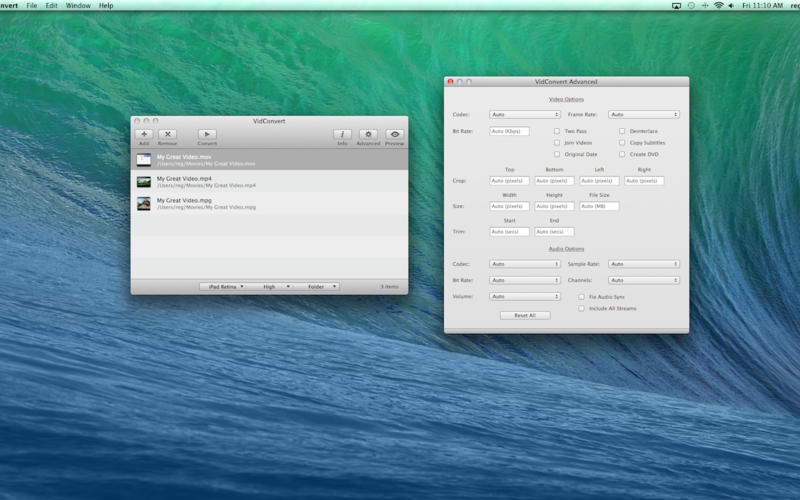
Task: Tick the Deinterlace checkbox
Action: click(622, 131)
